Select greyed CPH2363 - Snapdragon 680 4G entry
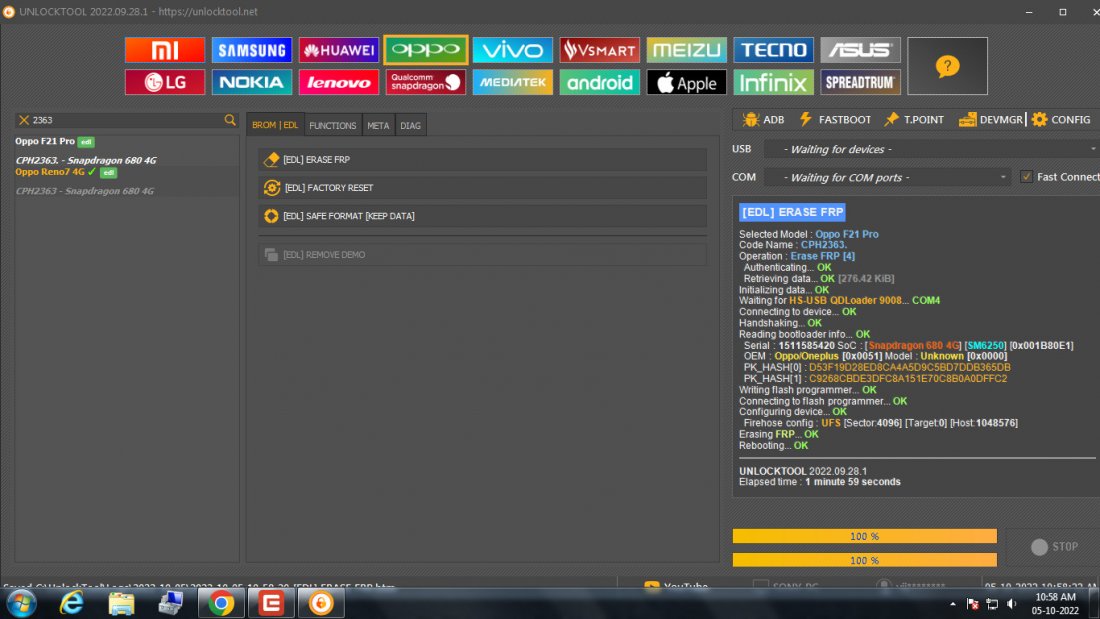The height and width of the screenshot is (619, 1100). (85, 191)
